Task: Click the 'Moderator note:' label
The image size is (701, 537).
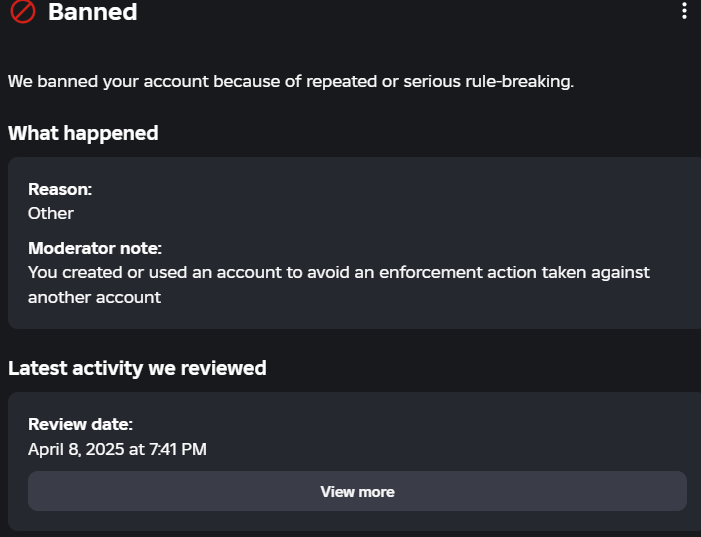Action: (x=95, y=248)
